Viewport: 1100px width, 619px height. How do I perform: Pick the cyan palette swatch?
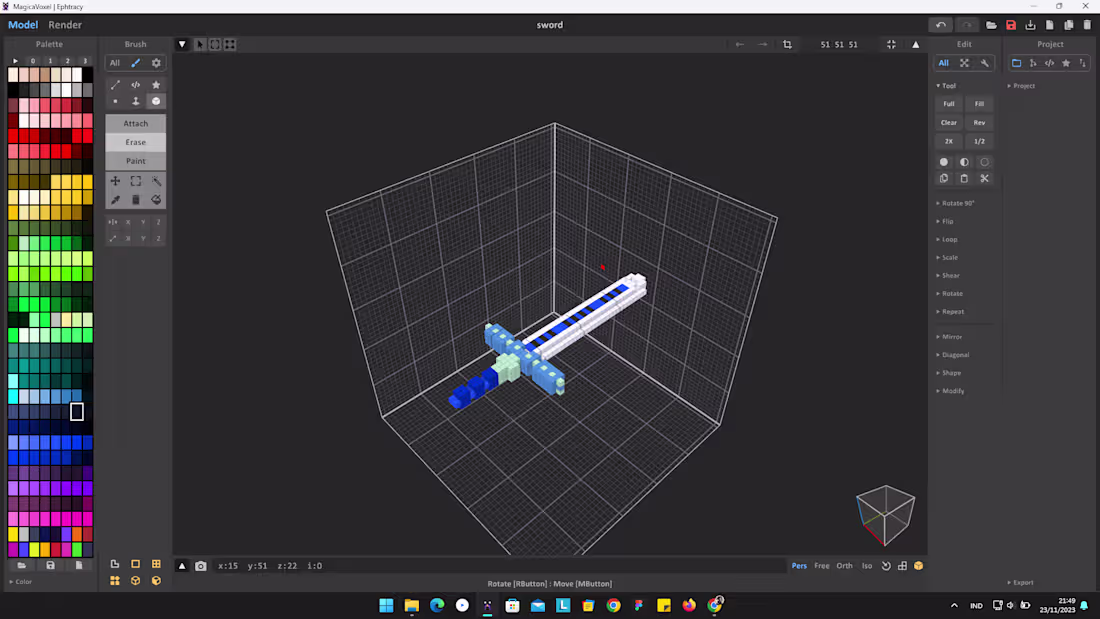tap(13, 397)
